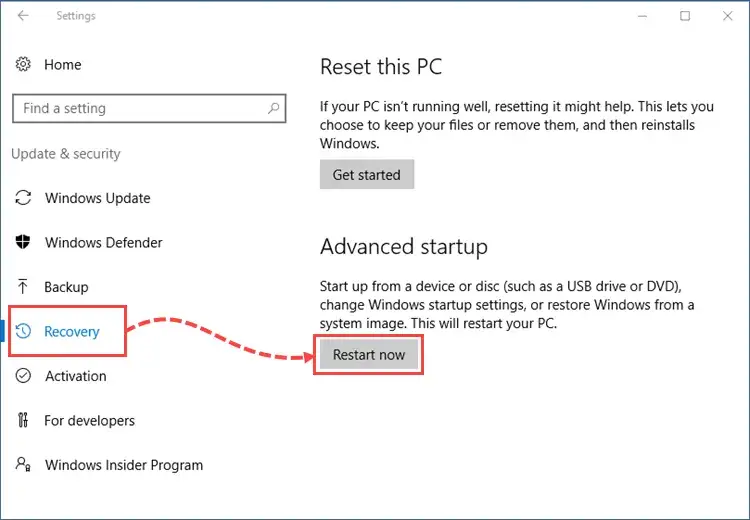Open the Windows Update section
Viewport: 750px width, 520px height.
point(97,198)
